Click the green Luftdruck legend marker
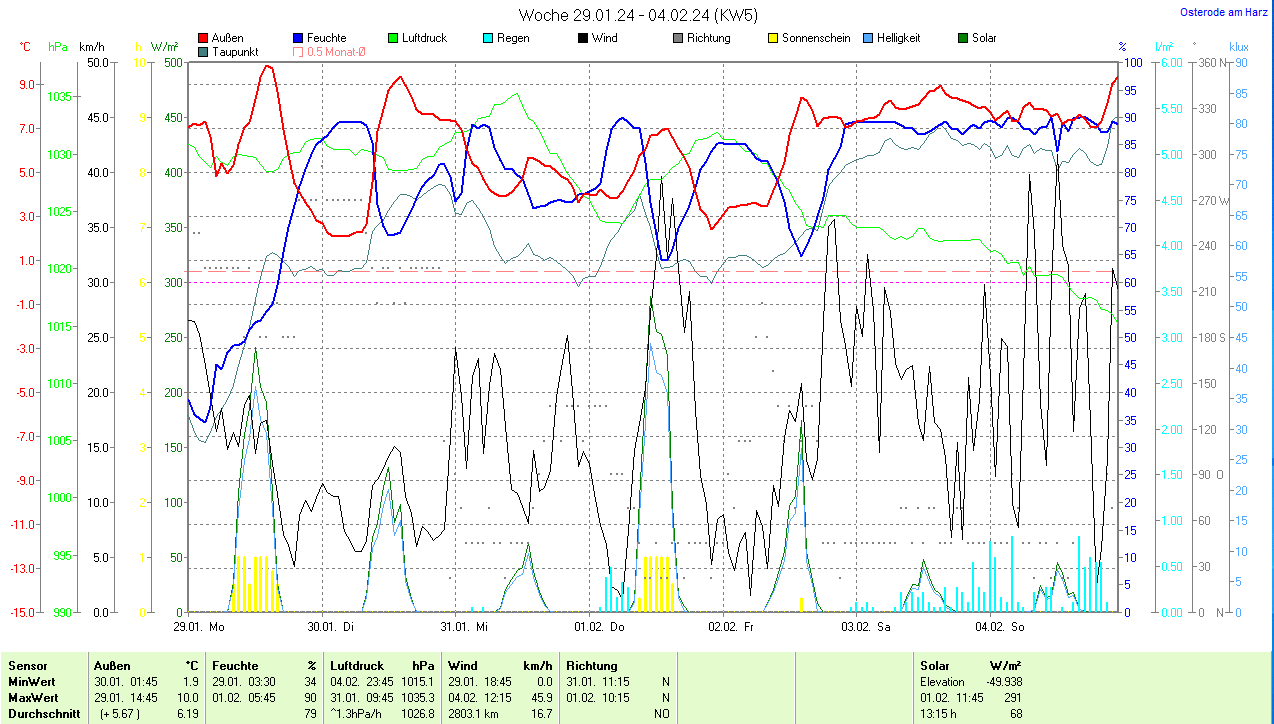 click(394, 38)
